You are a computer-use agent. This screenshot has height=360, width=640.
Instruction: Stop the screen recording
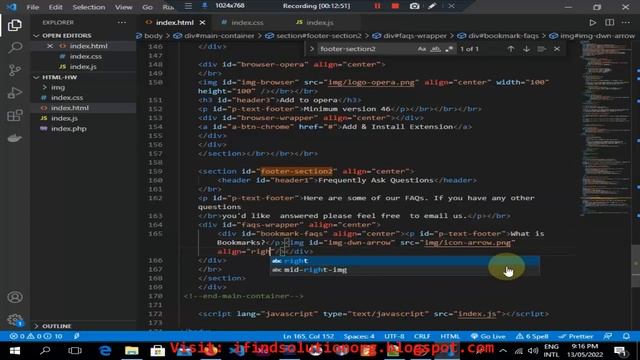coord(395,6)
